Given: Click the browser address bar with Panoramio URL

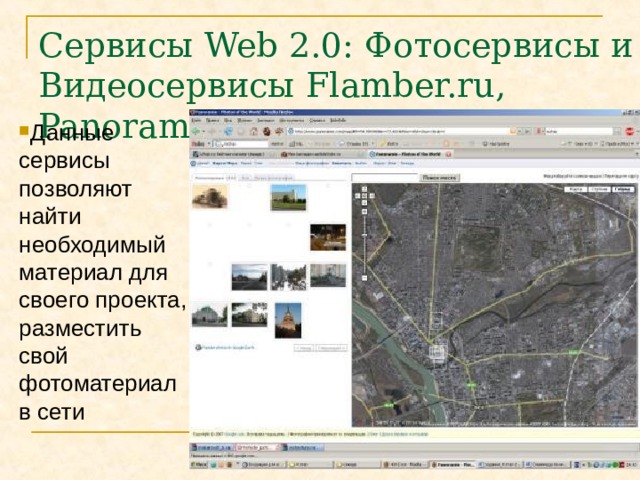Looking at the screenshot, I should pos(402,131).
